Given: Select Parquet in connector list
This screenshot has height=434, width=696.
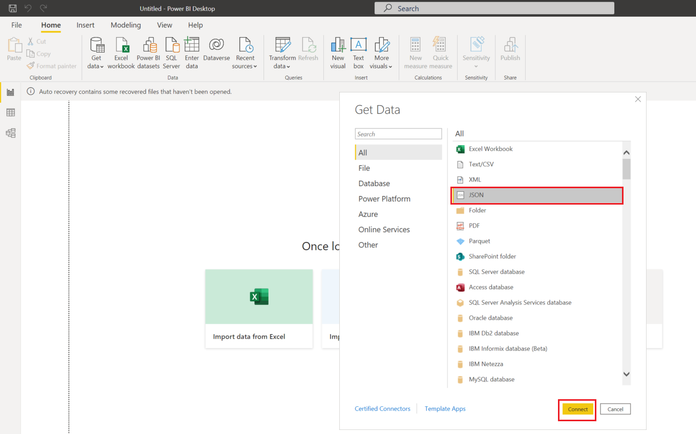Looking at the screenshot, I should (537, 241).
